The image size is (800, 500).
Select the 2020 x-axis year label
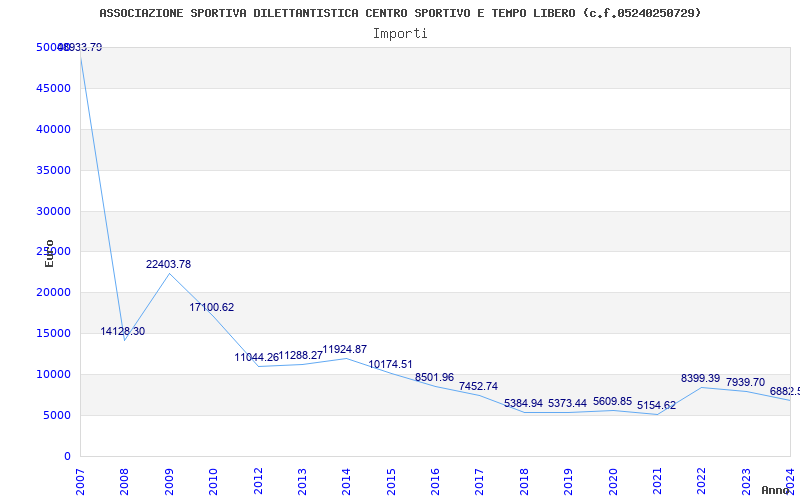(613, 482)
